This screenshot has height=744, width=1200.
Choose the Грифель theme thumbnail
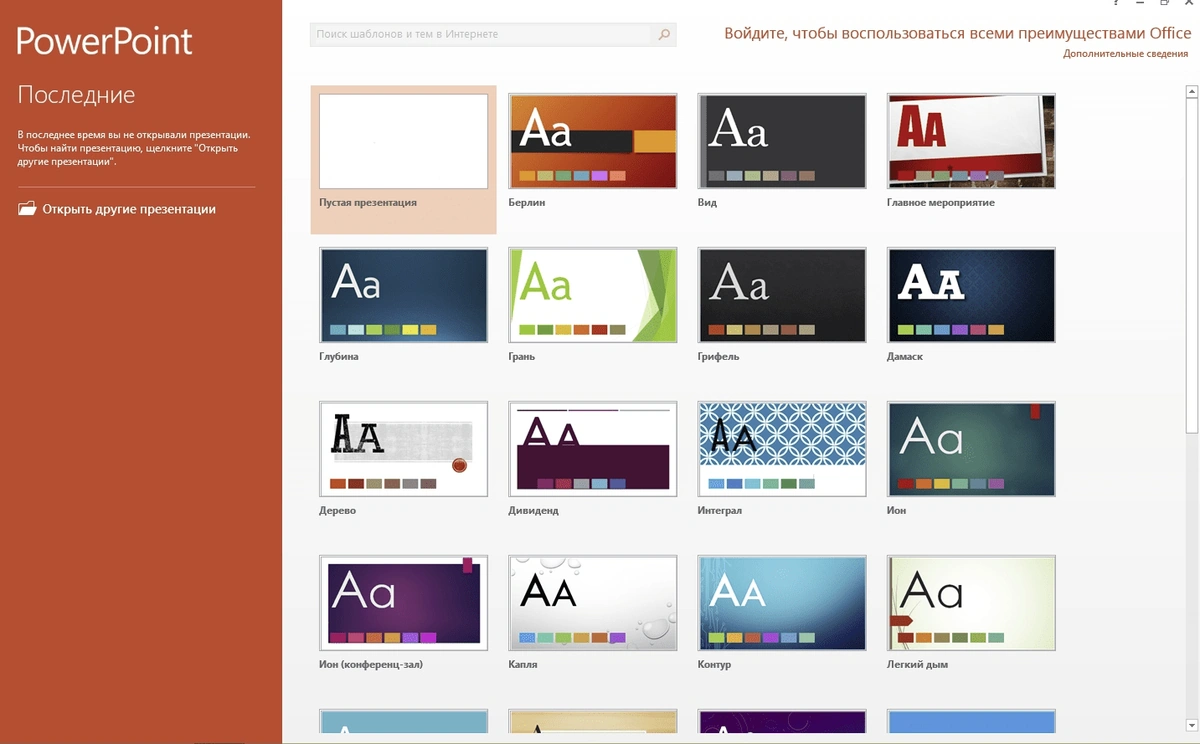click(782, 295)
